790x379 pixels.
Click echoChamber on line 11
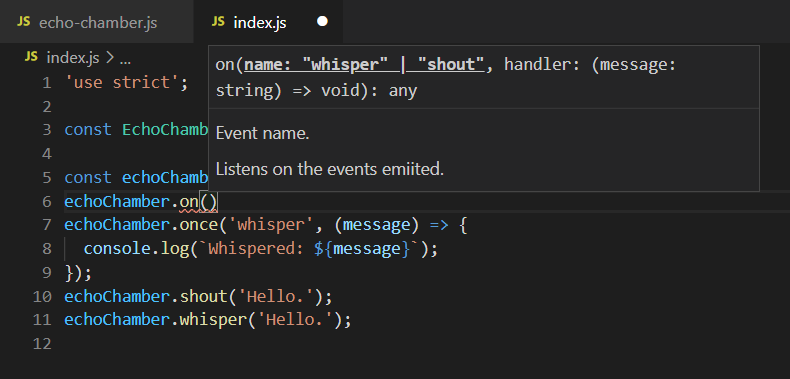point(117,320)
